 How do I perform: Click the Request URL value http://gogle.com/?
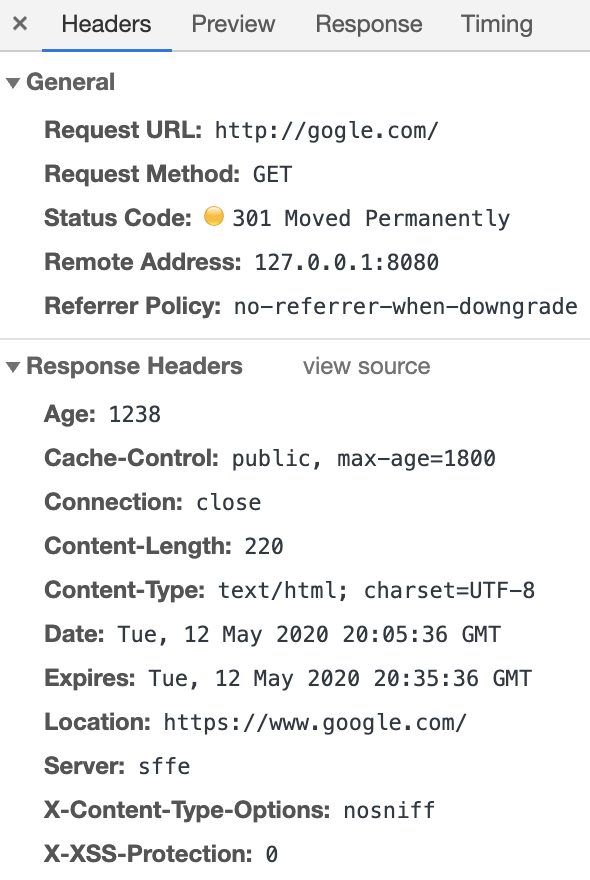pyautogui.click(x=326, y=130)
